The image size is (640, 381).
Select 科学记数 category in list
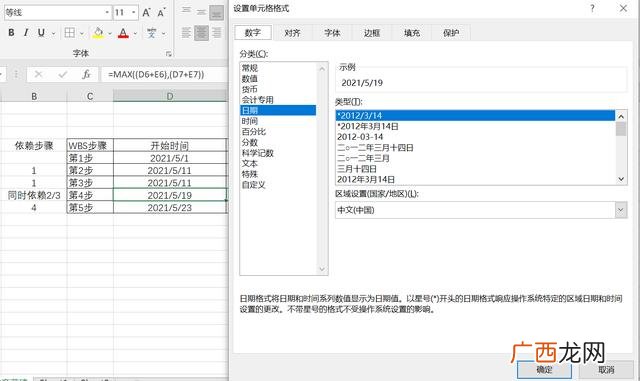278,153
